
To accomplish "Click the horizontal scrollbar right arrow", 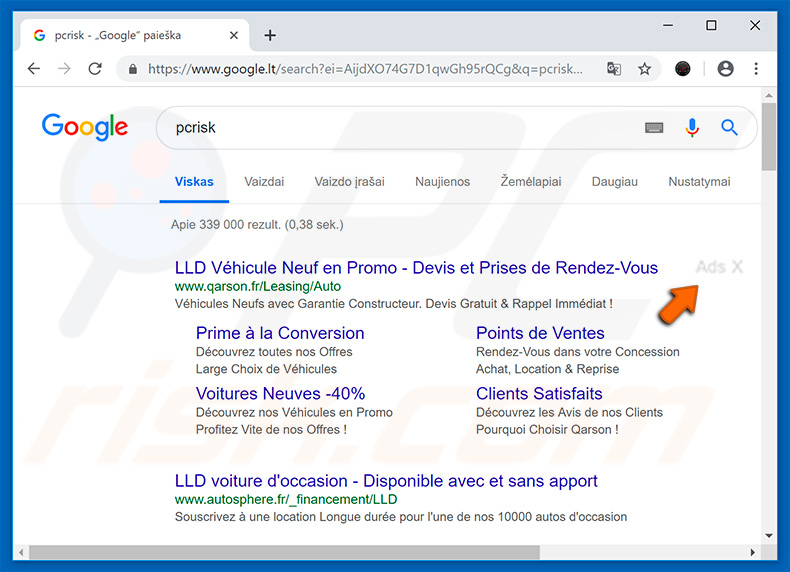I will (x=753, y=552).
